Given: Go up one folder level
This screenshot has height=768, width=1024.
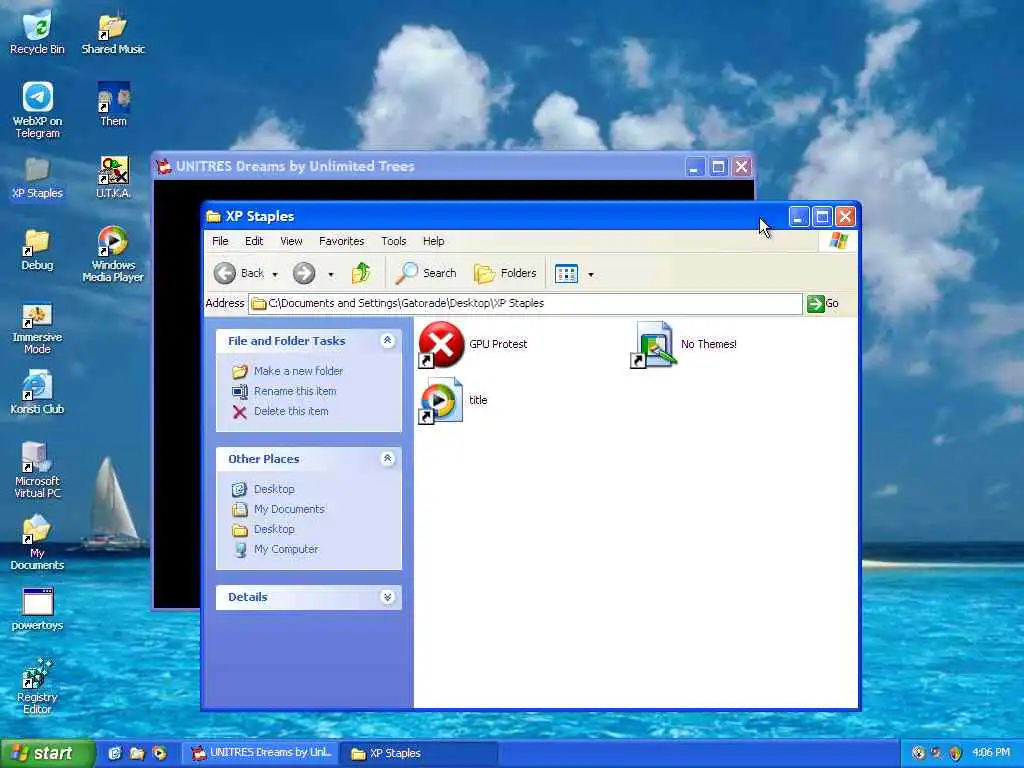Looking at the screenshot, I should click(x=361, y=273).
